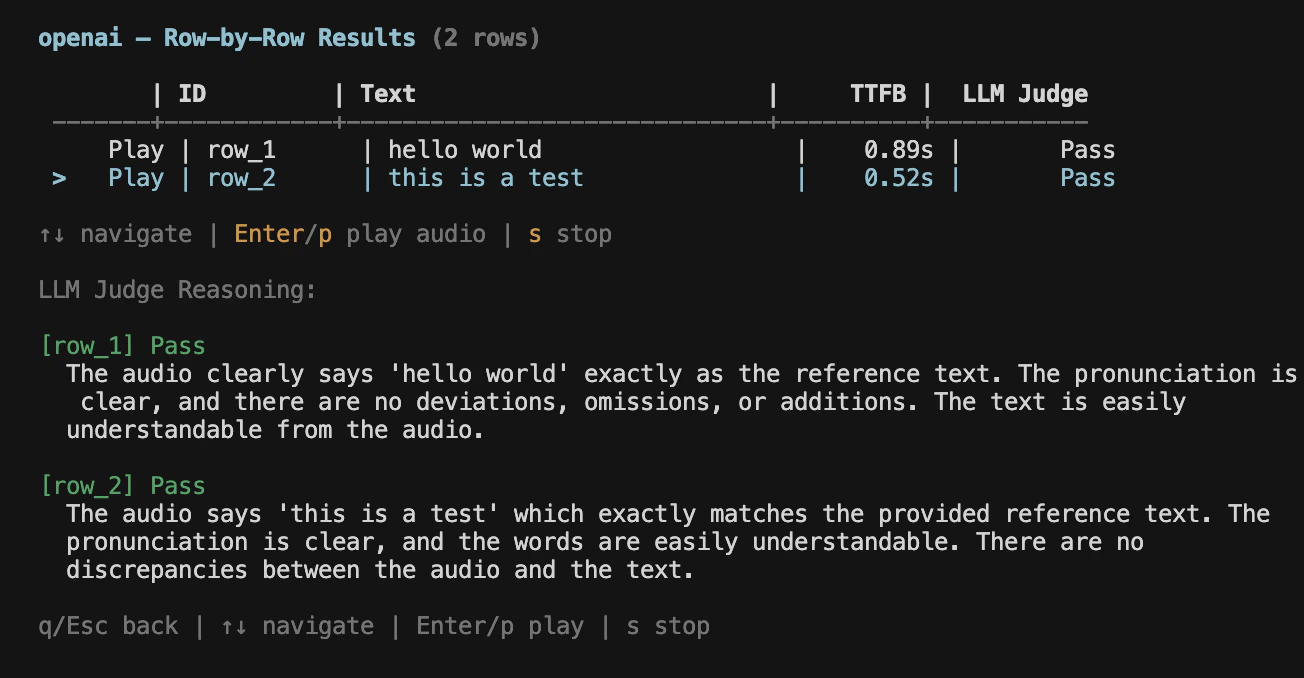Click the green Pass label for [row_1]
This screenshot has width=1304, height=678.
point(176,345)
